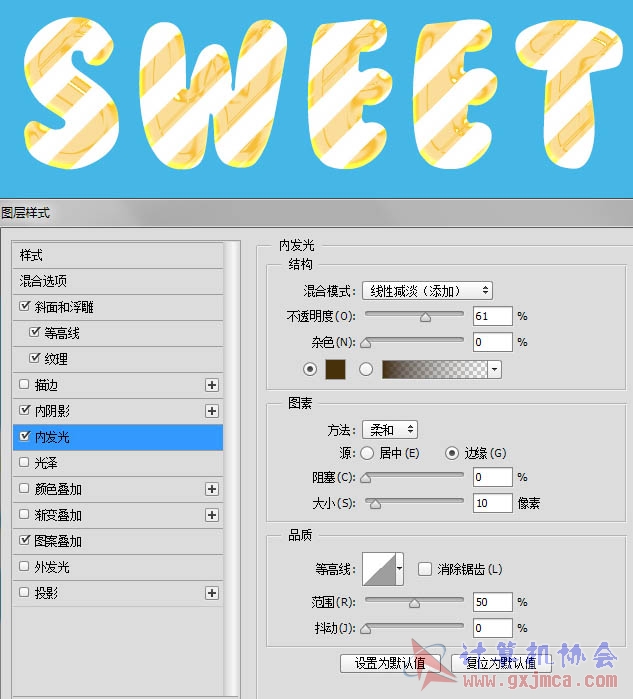Click the 阻塞 value field
The height and width of the screenshot is (699, 633).
click(x=493, y=477)
